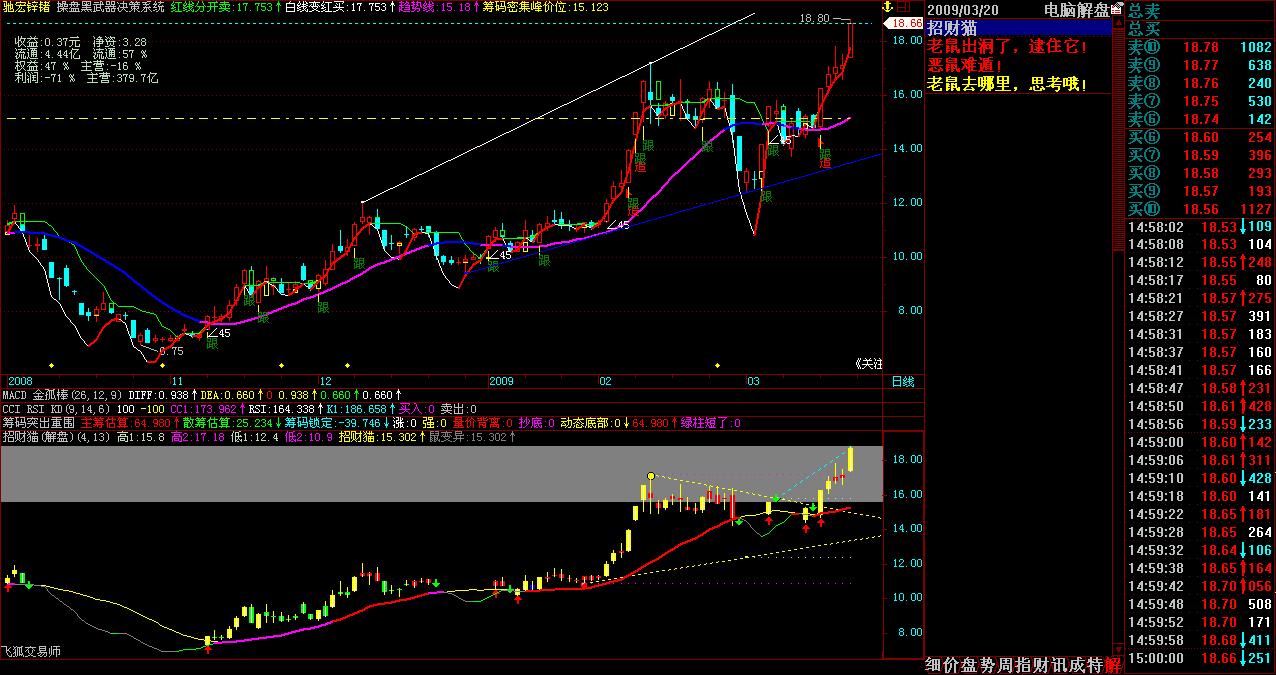Click buy level 8 price 18.58

click(1201, 173)
